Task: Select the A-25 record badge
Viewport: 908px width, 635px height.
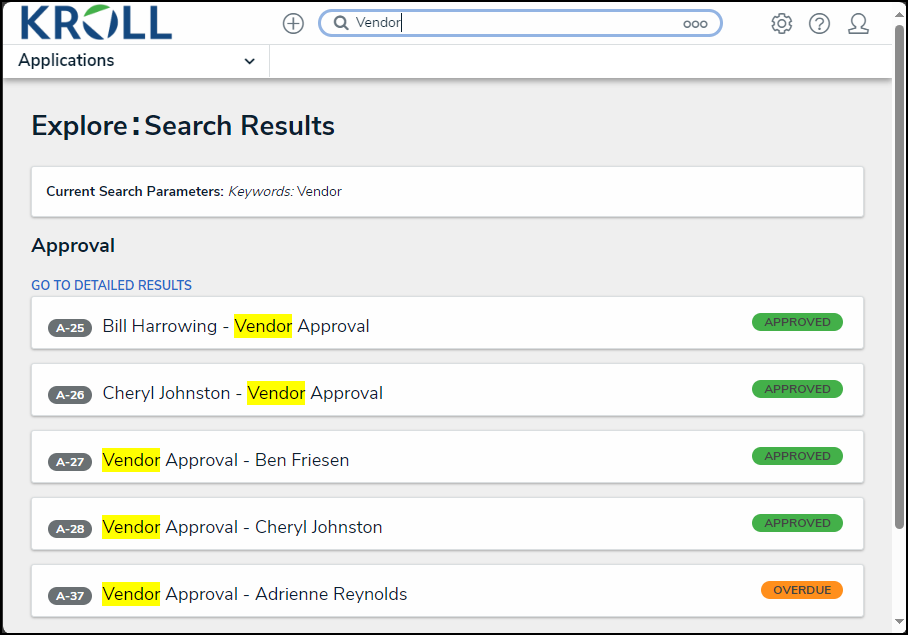Action: click(69, 327)
